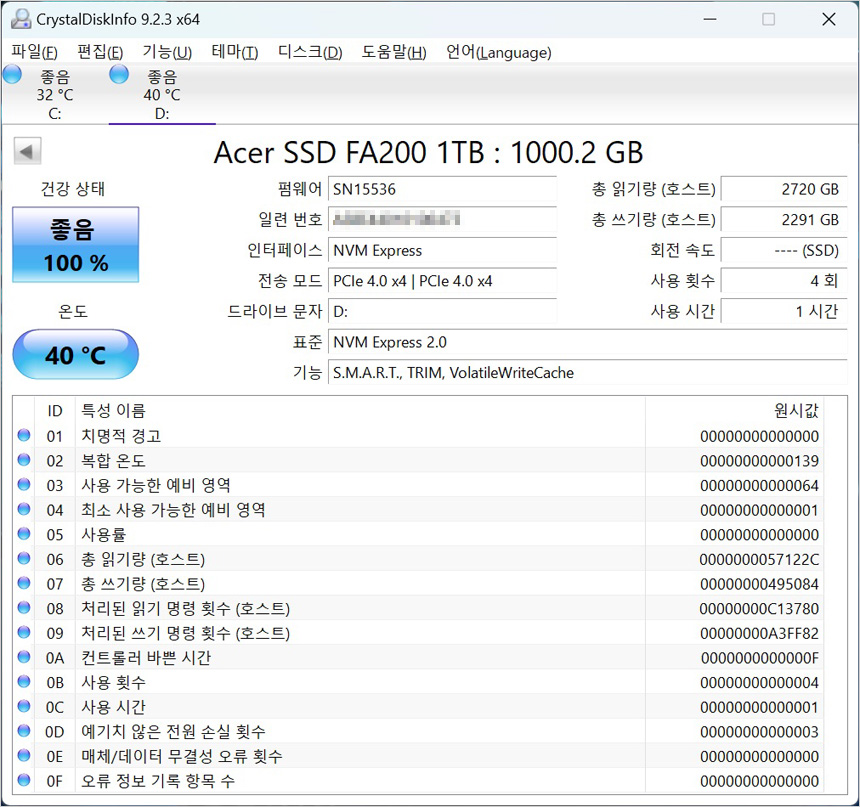Open the 언어(Language) menu

498,52
